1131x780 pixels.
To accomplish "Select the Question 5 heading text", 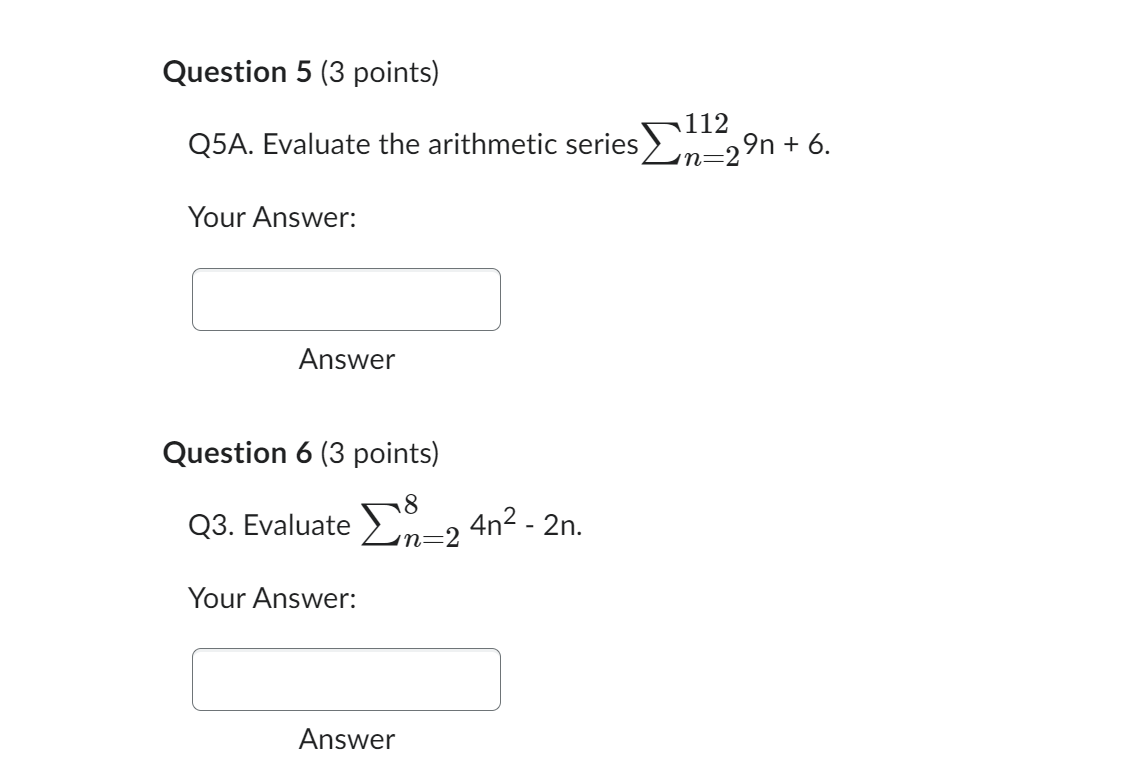I will [238, 71].
